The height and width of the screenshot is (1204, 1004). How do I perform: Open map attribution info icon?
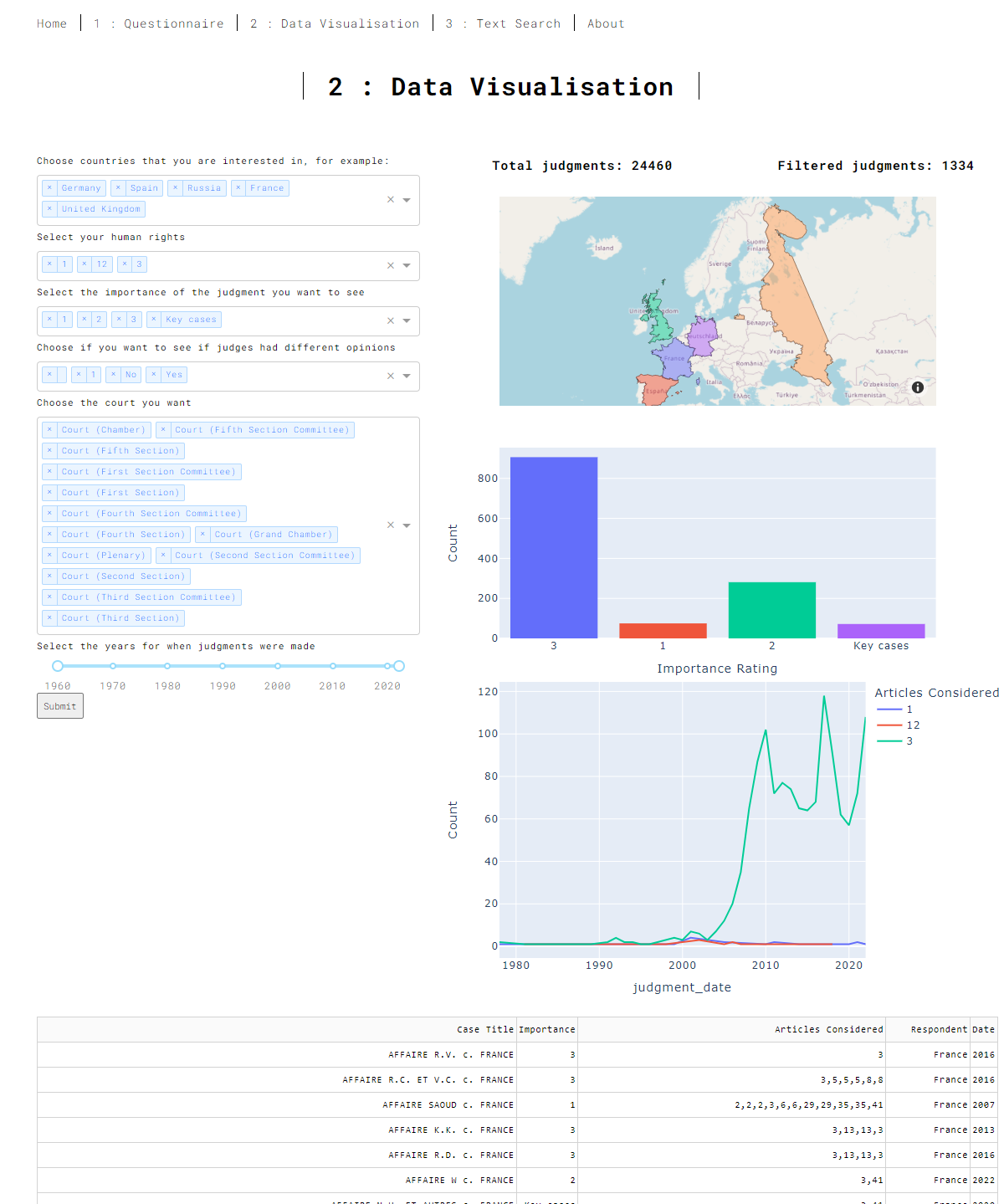click(x=918, y=387)
